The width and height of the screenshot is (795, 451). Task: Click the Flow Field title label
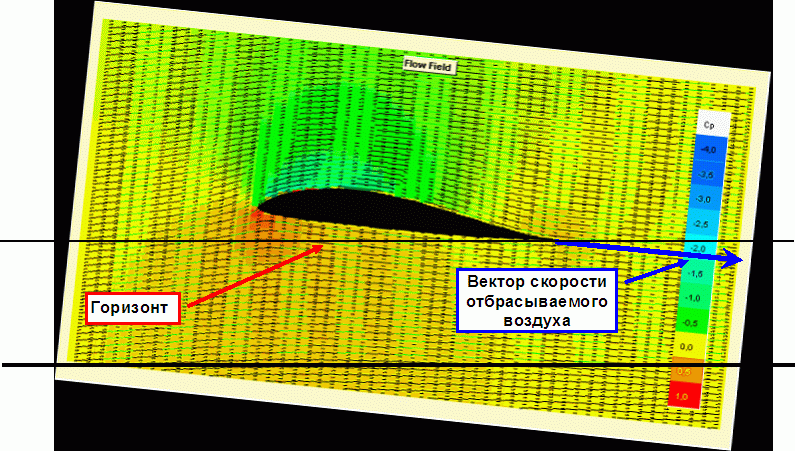click(x=427, y=65)
